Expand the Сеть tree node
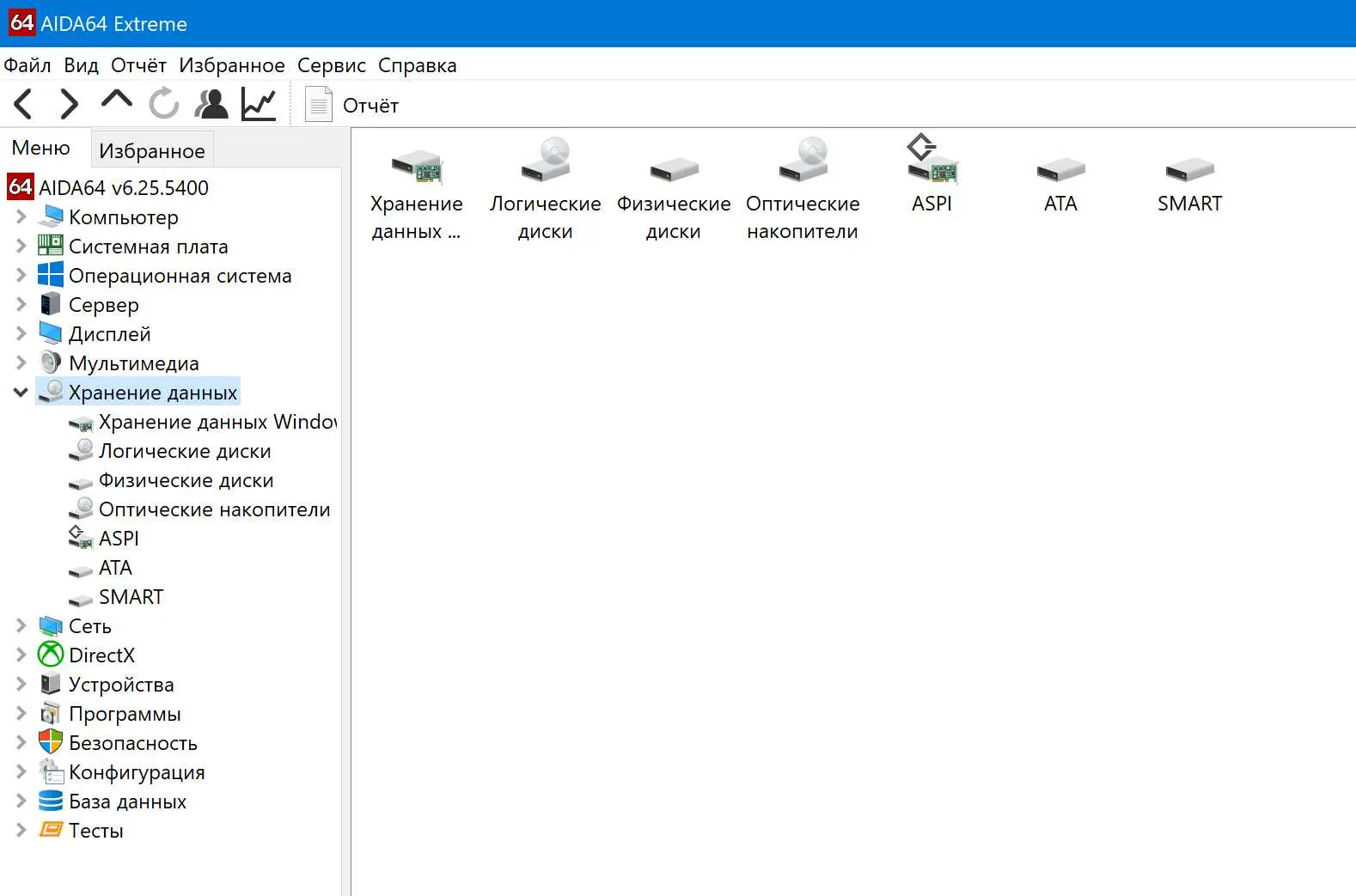Viewport: 1356px width, 896px height. [21, 625]
